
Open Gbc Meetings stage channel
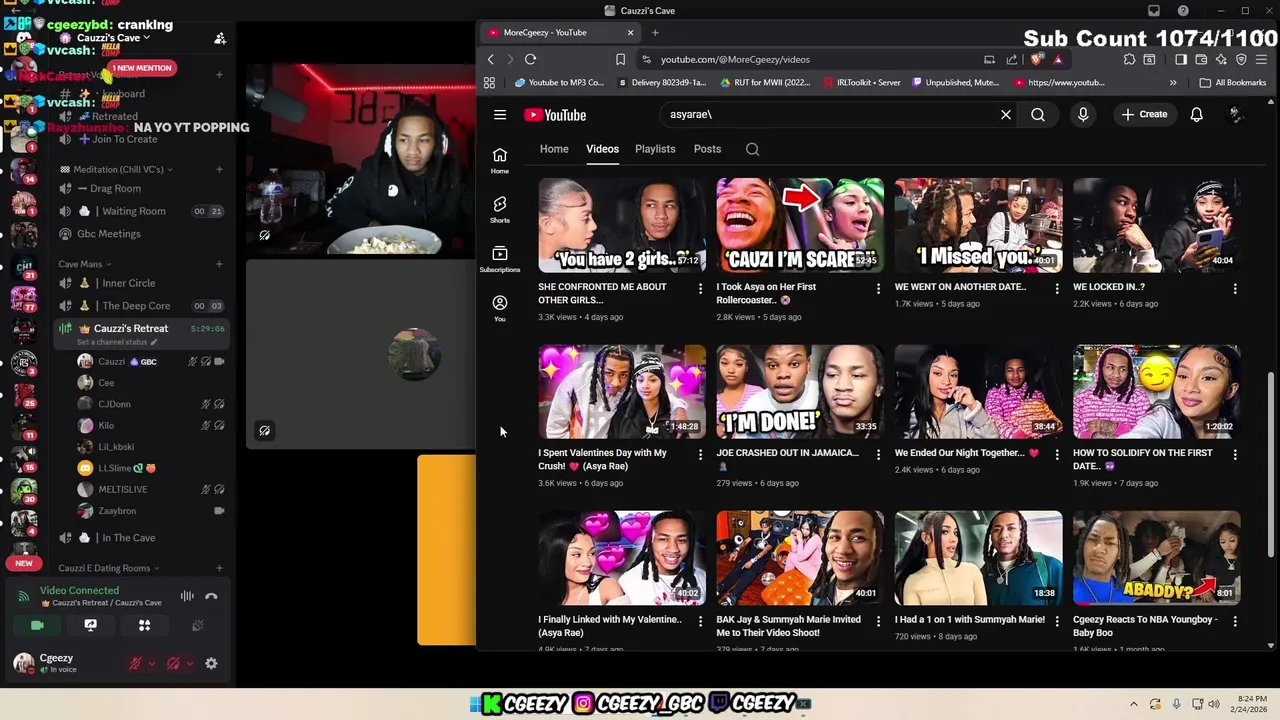coord(140,234)
